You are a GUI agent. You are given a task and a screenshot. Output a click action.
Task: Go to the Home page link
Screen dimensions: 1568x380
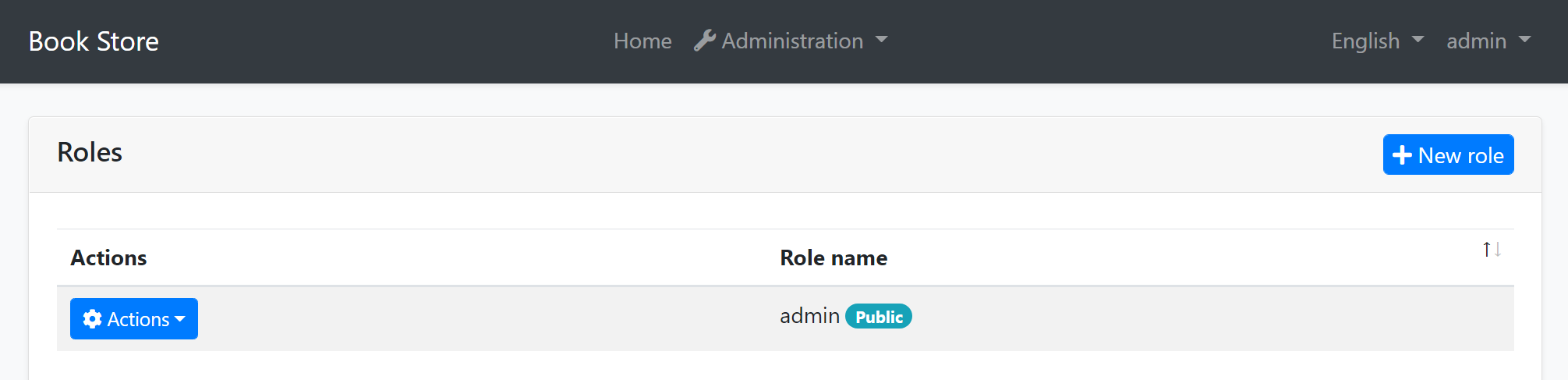(642, 41)
